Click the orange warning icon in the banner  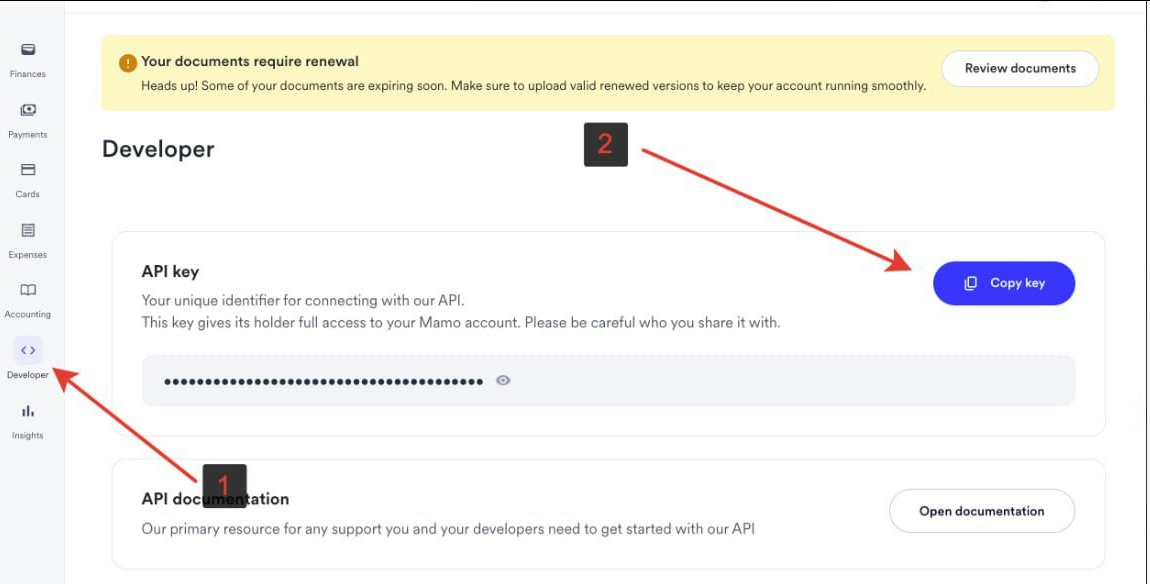coord(128,63)
